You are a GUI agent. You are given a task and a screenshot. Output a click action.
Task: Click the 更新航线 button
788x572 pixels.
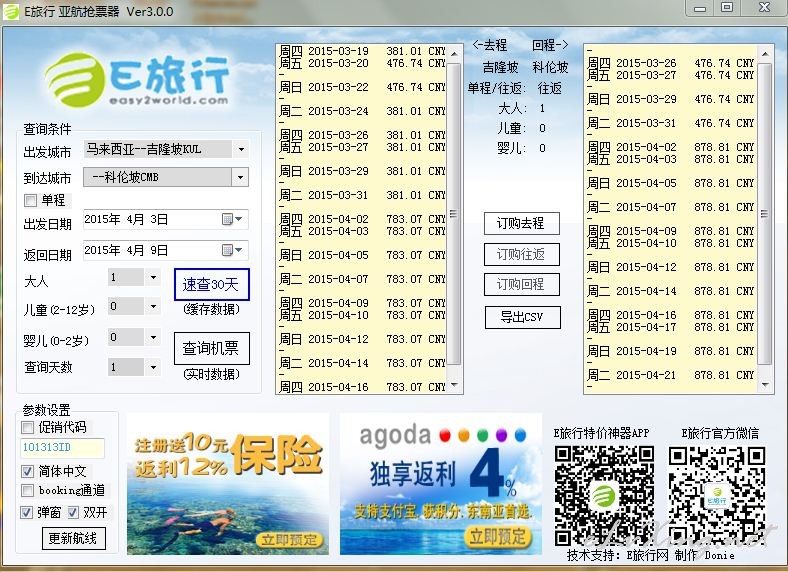tap(74, 538)
